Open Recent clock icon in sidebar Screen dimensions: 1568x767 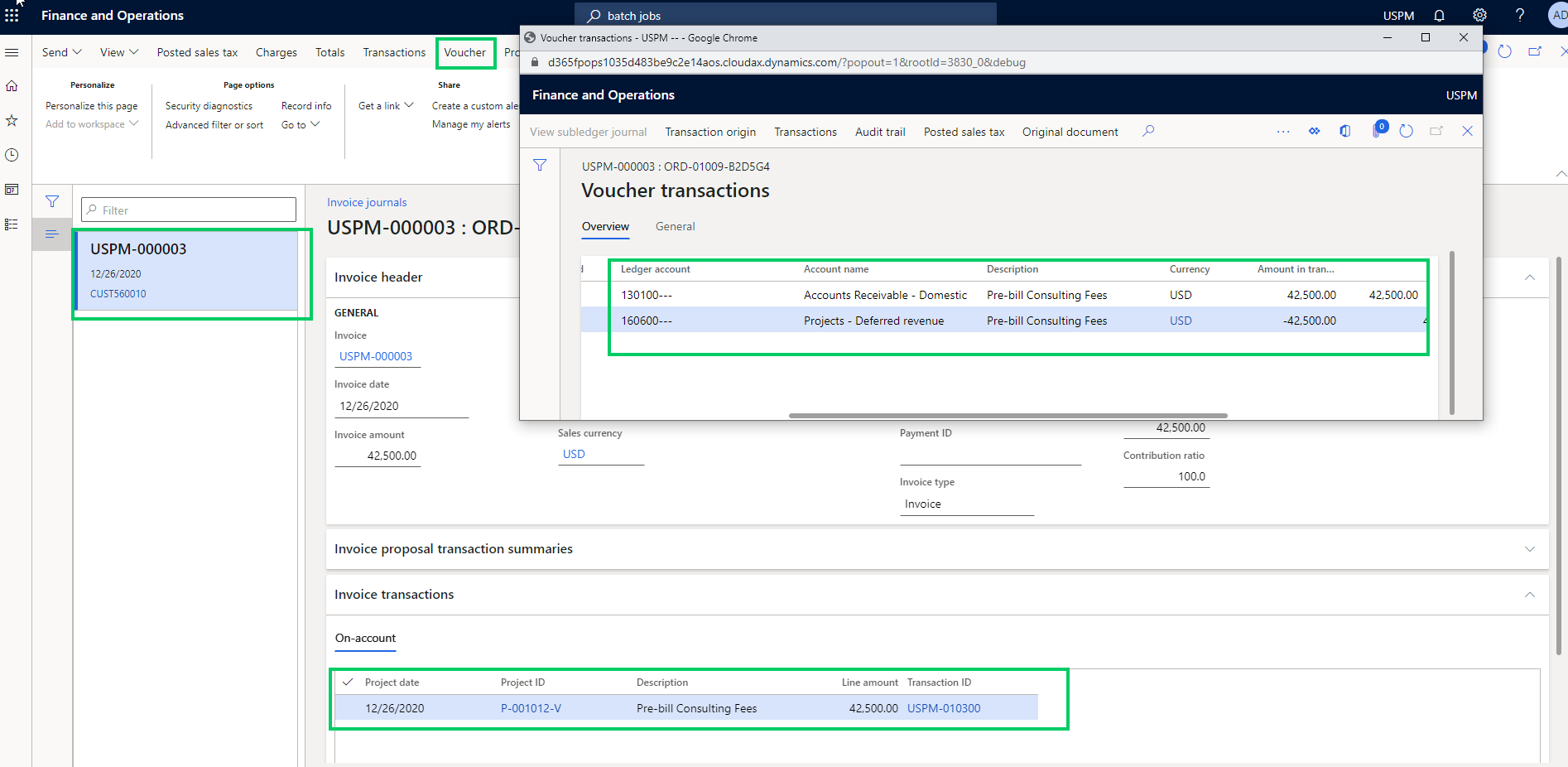(x=12, y=155)
